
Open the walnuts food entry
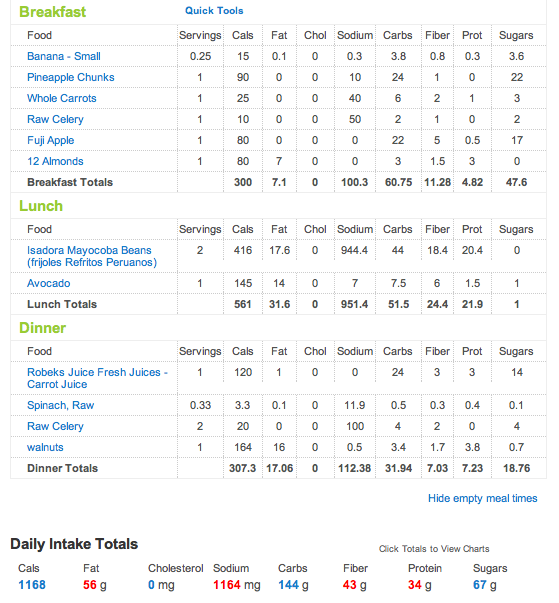coord(45,447)
